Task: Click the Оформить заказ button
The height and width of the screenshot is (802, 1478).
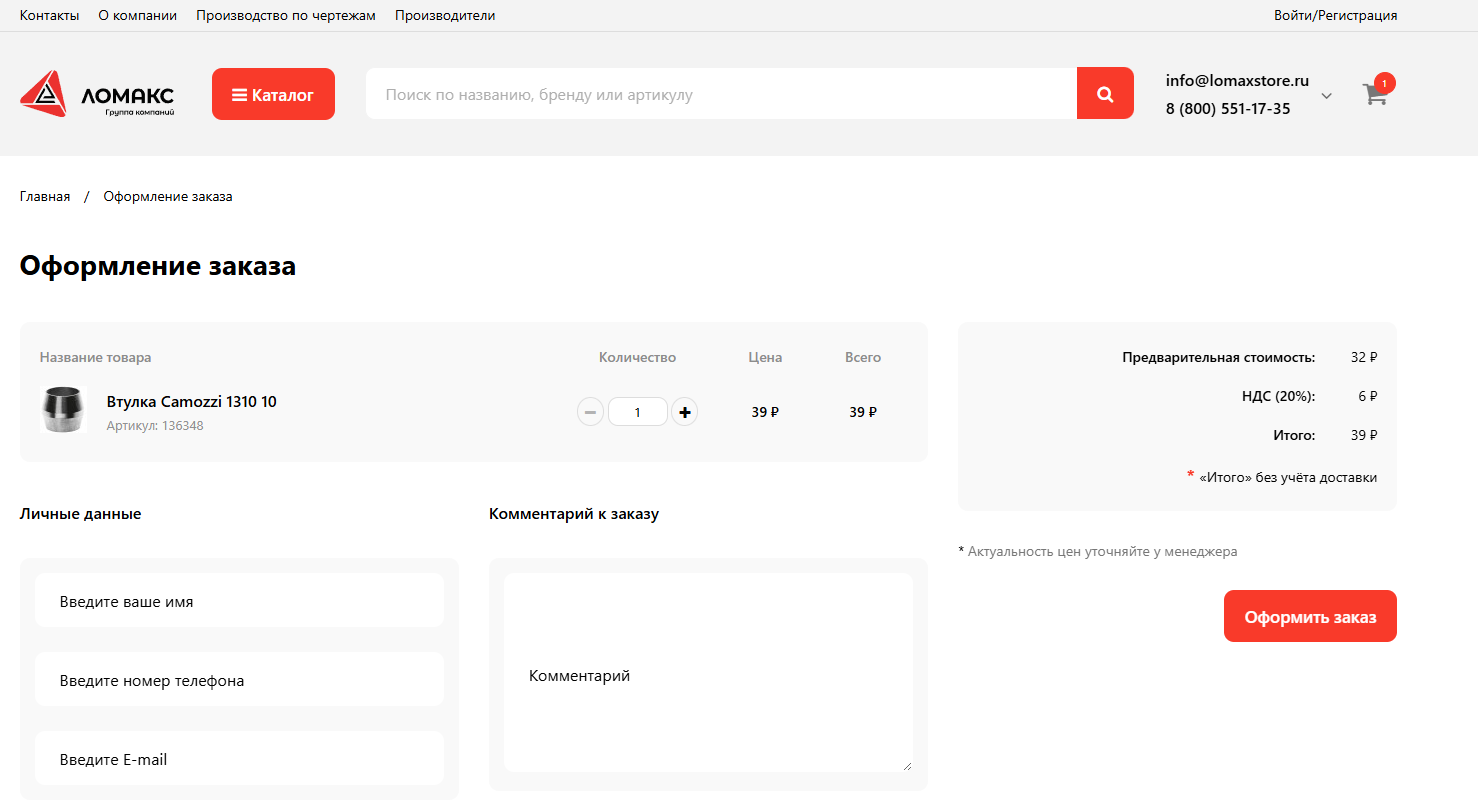Action: (1310, 616)
